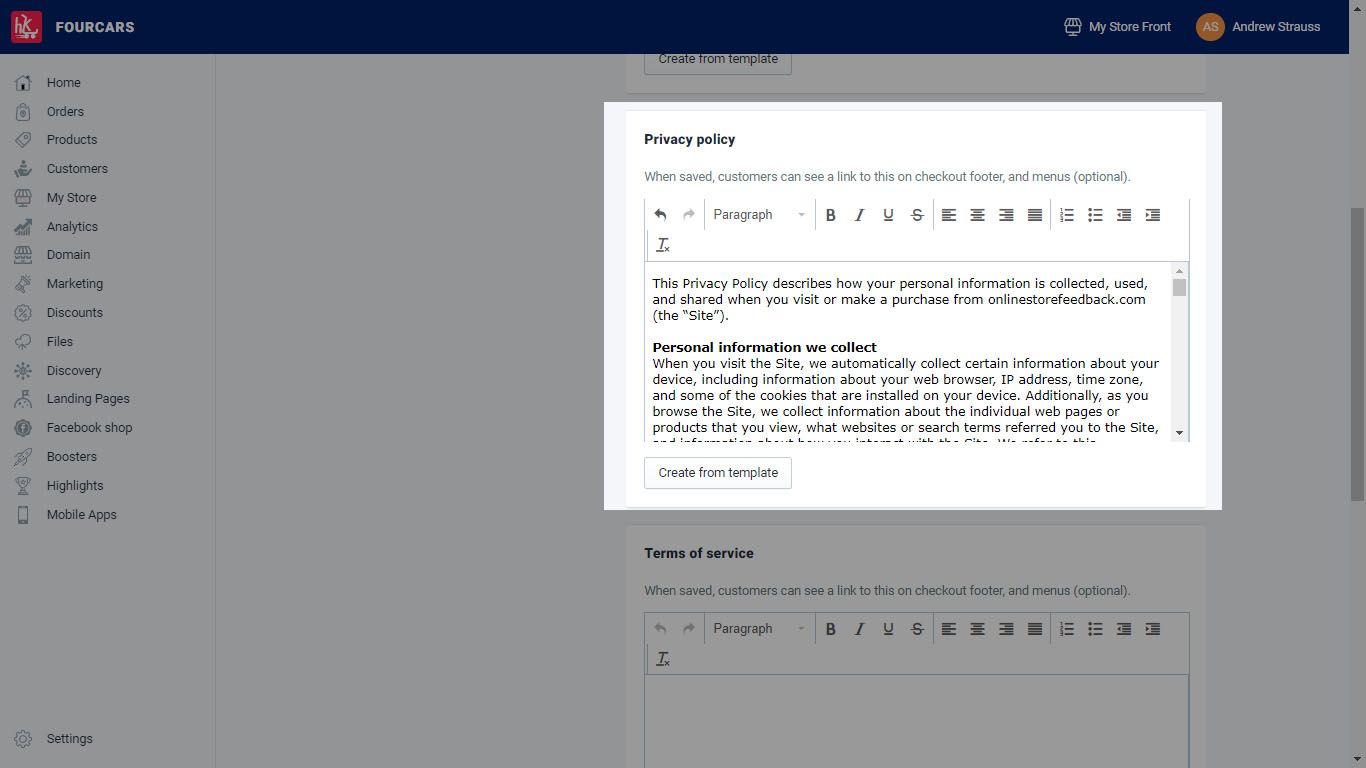Click inside the Privacy policy text area

[x=908, y=352]
